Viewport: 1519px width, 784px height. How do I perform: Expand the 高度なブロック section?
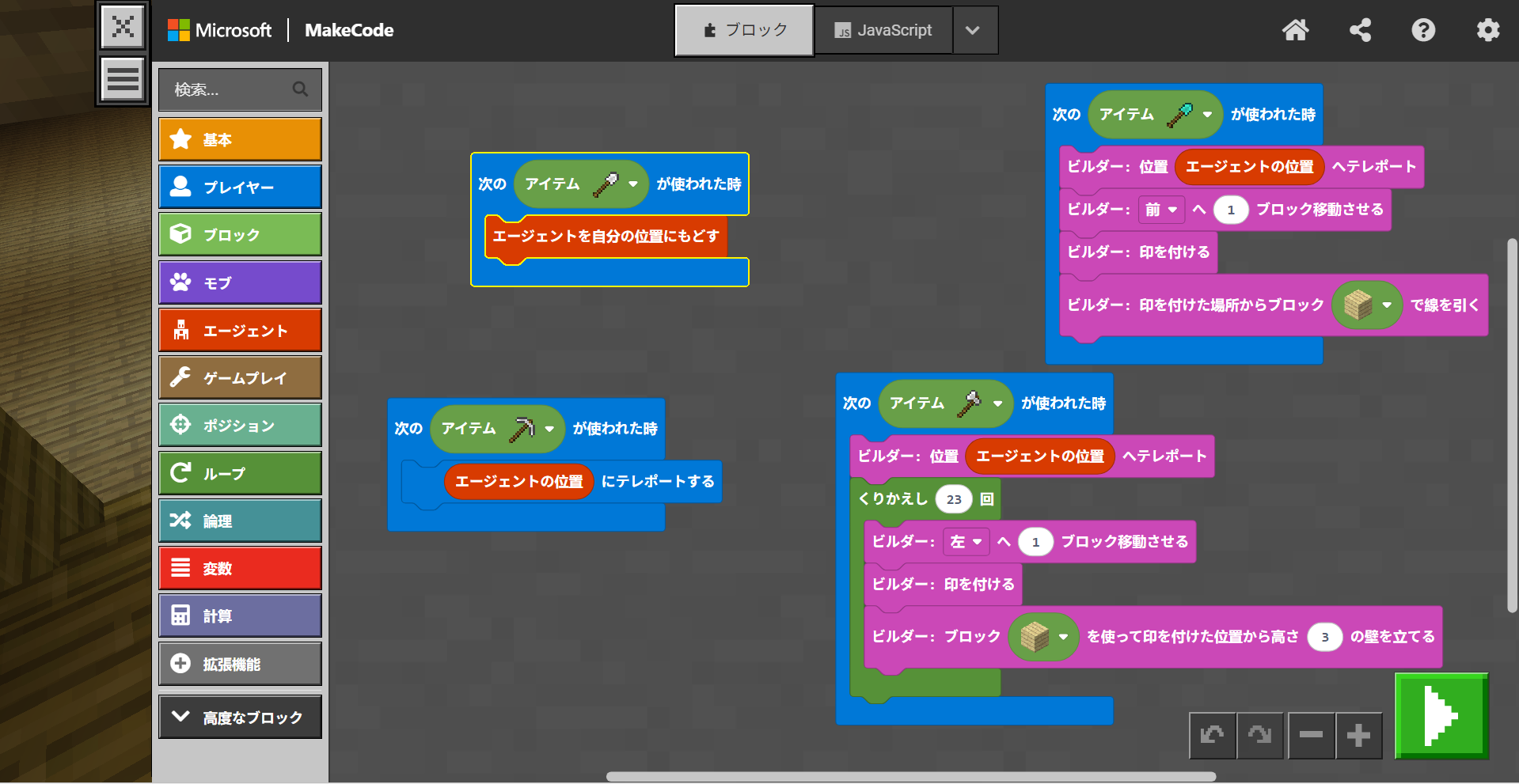pos(240,717)
